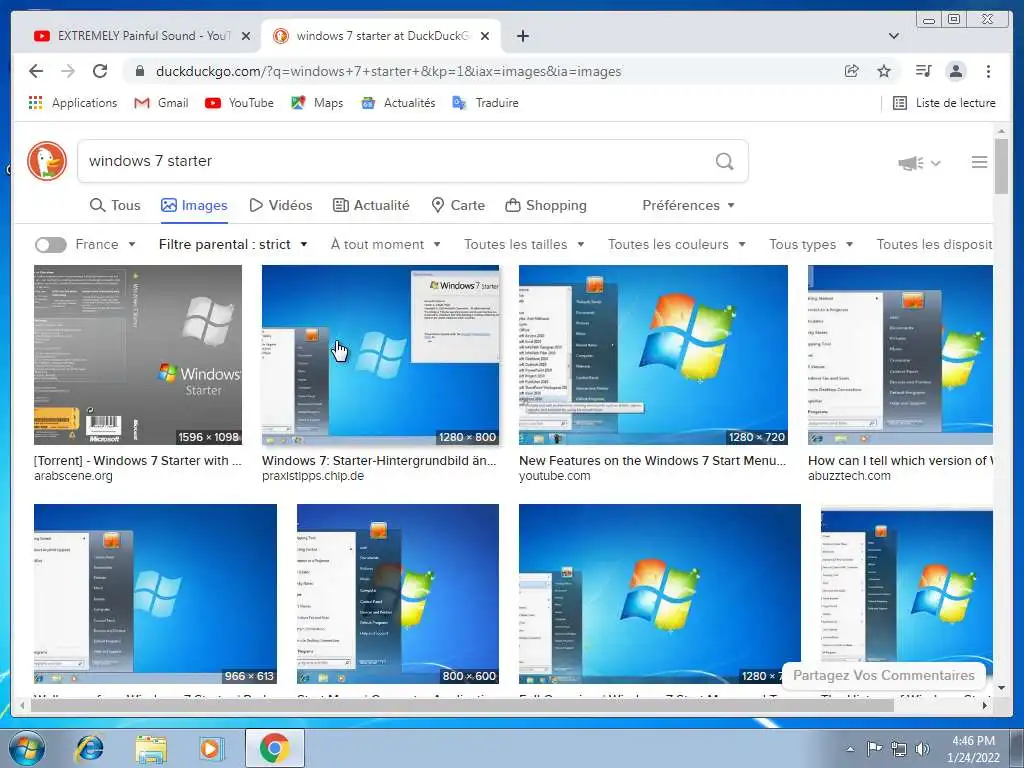Open the Toutes les dispositions layout filter
Viewport: 1024px width, 768px height.
(x=935, y=244)
